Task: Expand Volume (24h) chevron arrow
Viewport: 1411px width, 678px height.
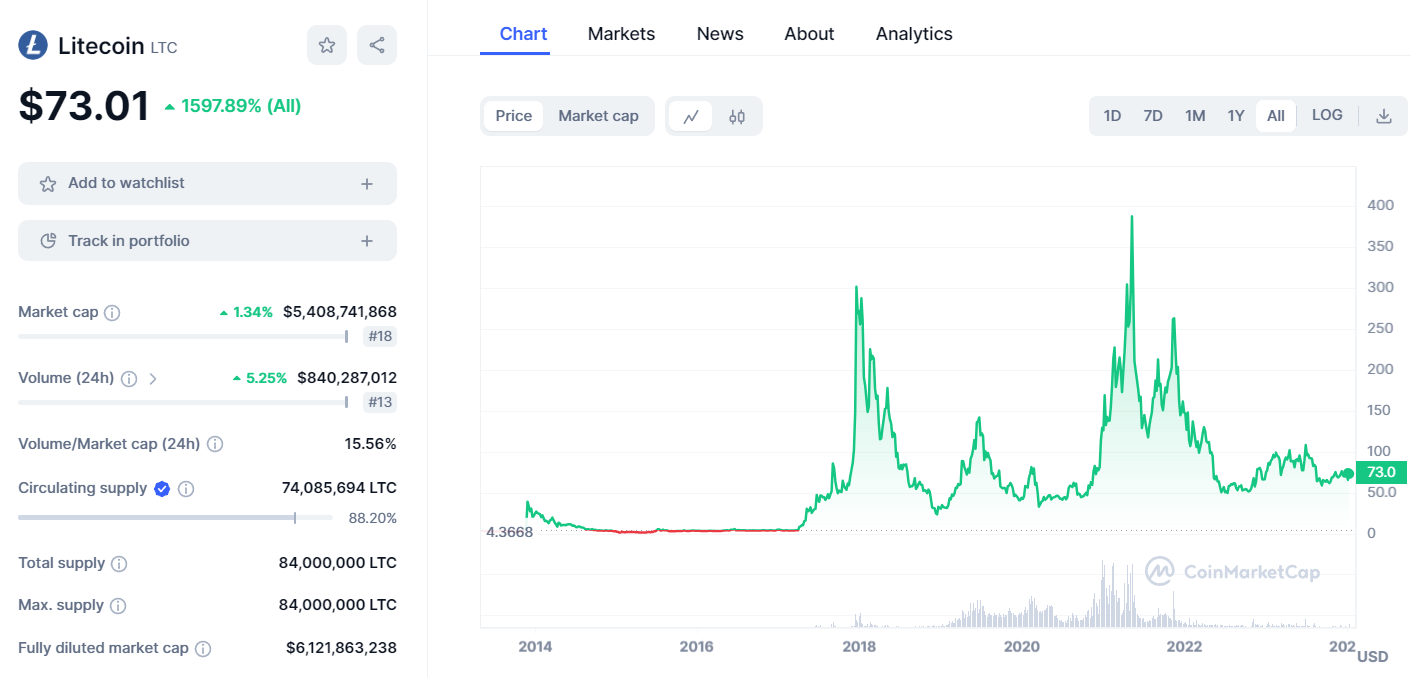Action: [153, 379]
